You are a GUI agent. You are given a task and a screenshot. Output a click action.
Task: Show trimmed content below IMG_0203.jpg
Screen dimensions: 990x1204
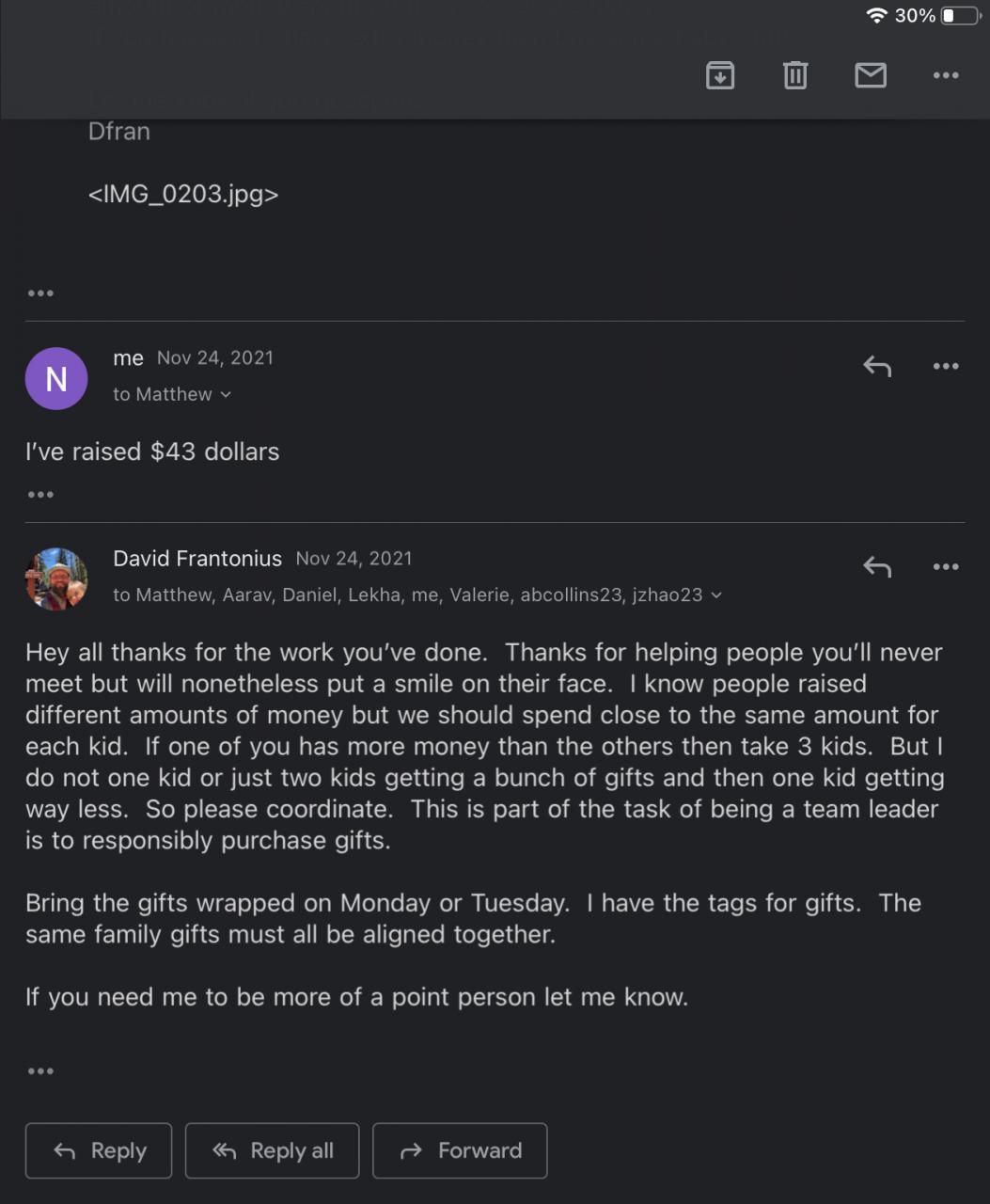point(40,293)
